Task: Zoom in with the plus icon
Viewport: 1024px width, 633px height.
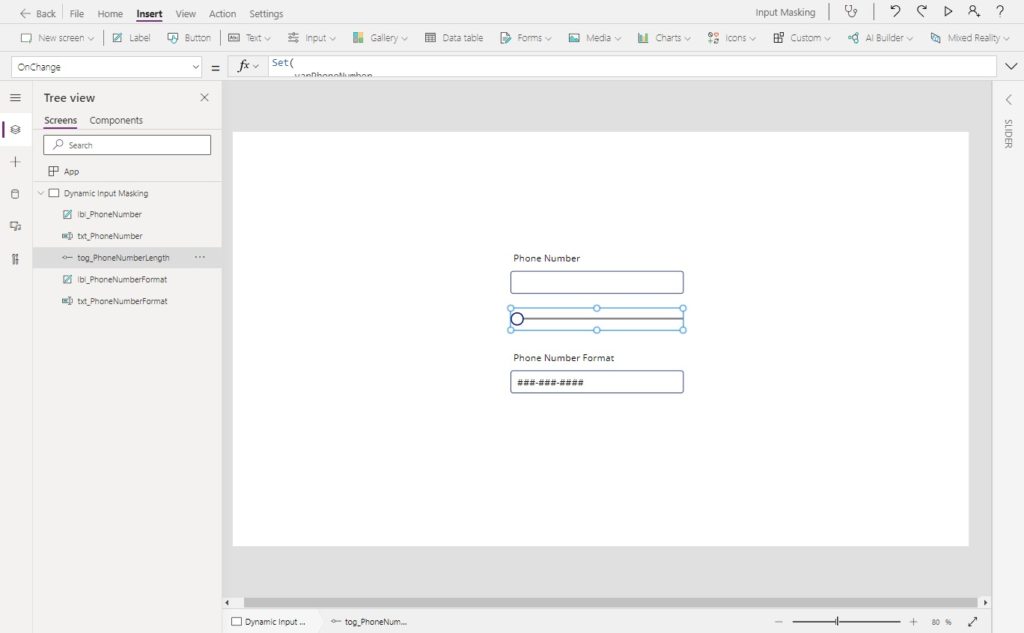Action: click(913, 622)
